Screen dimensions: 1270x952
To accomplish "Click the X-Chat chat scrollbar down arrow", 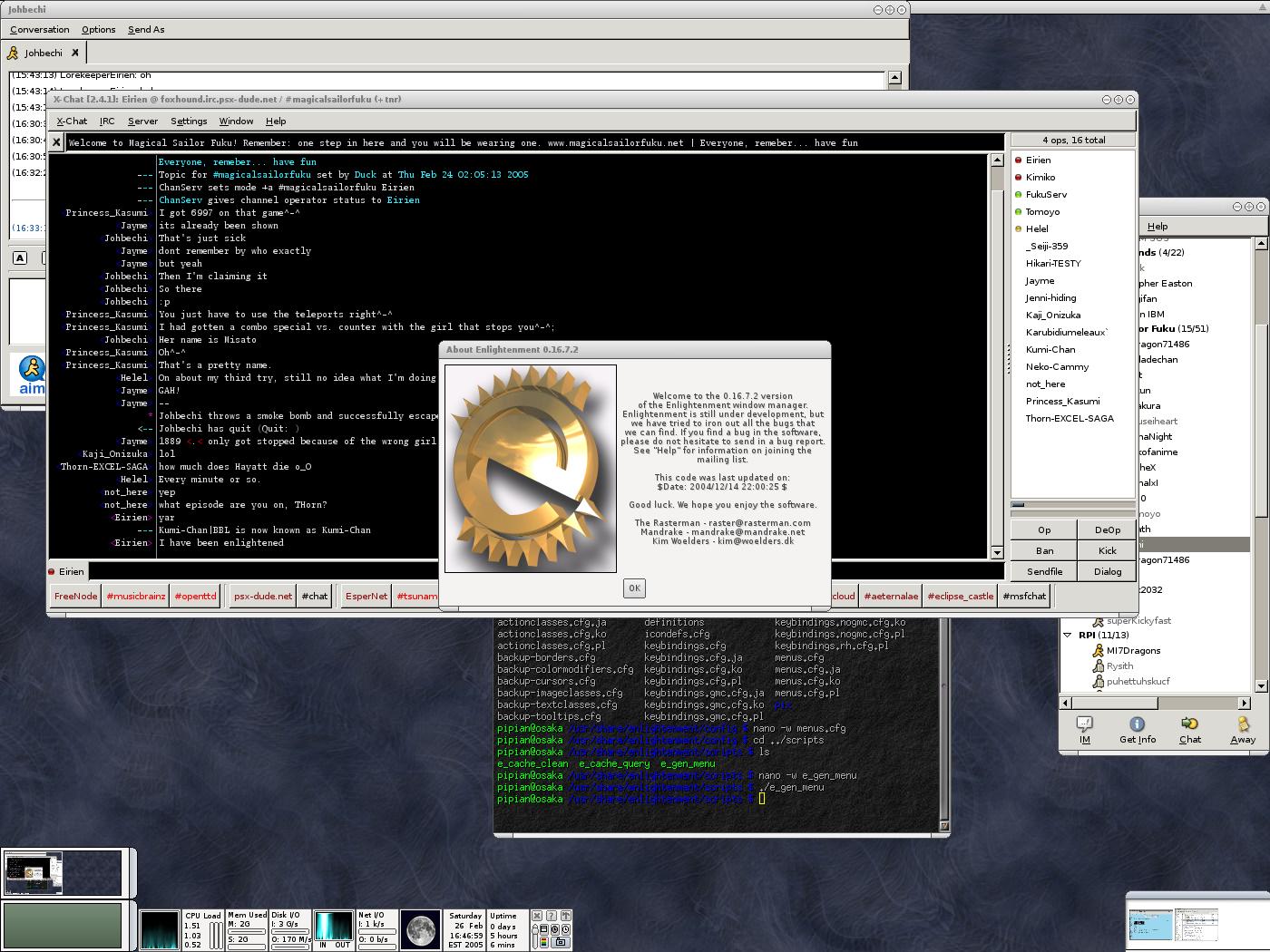I will (997, 552).
